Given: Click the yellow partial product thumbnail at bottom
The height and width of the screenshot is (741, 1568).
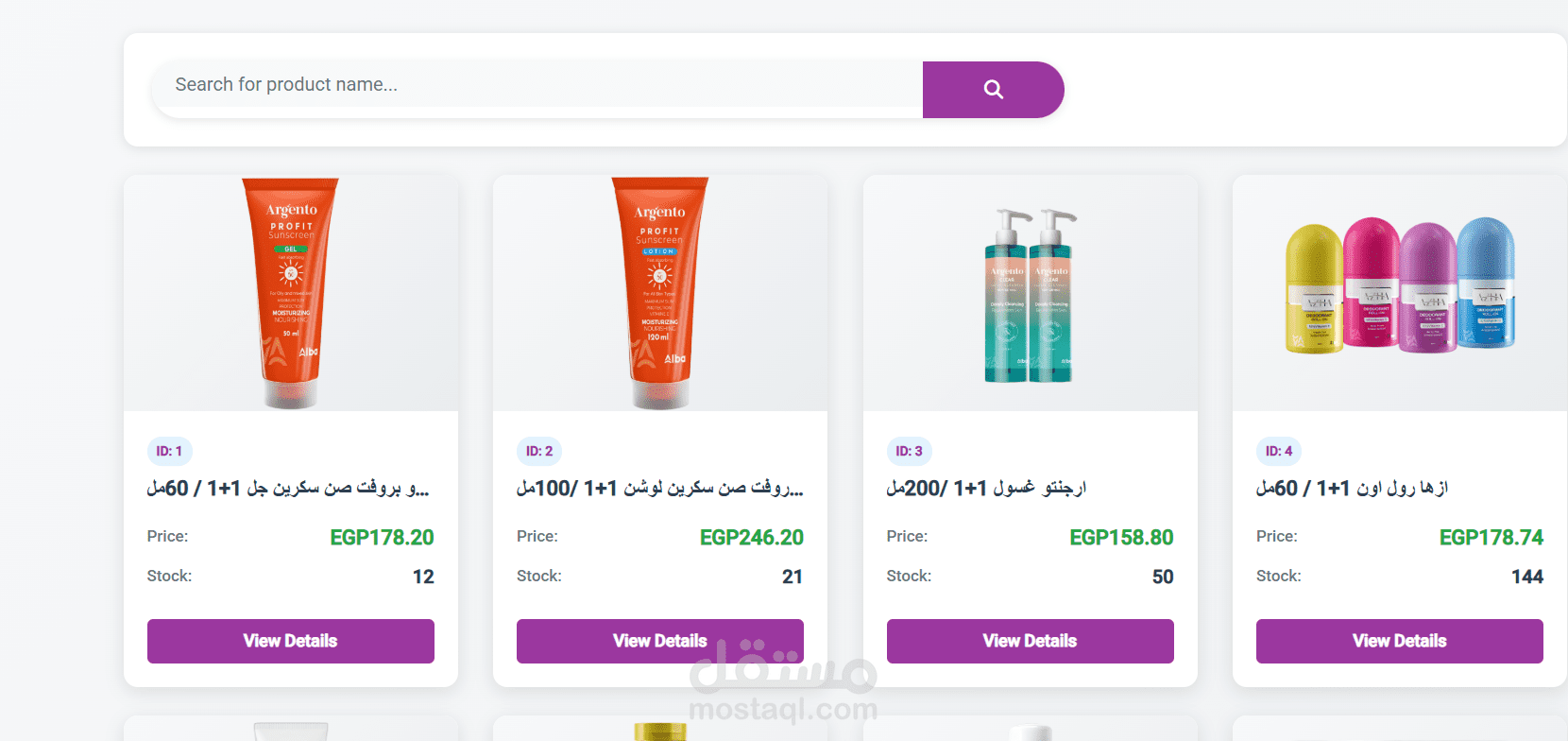Looking at the screenshot, I should click(x=659, y=732).
